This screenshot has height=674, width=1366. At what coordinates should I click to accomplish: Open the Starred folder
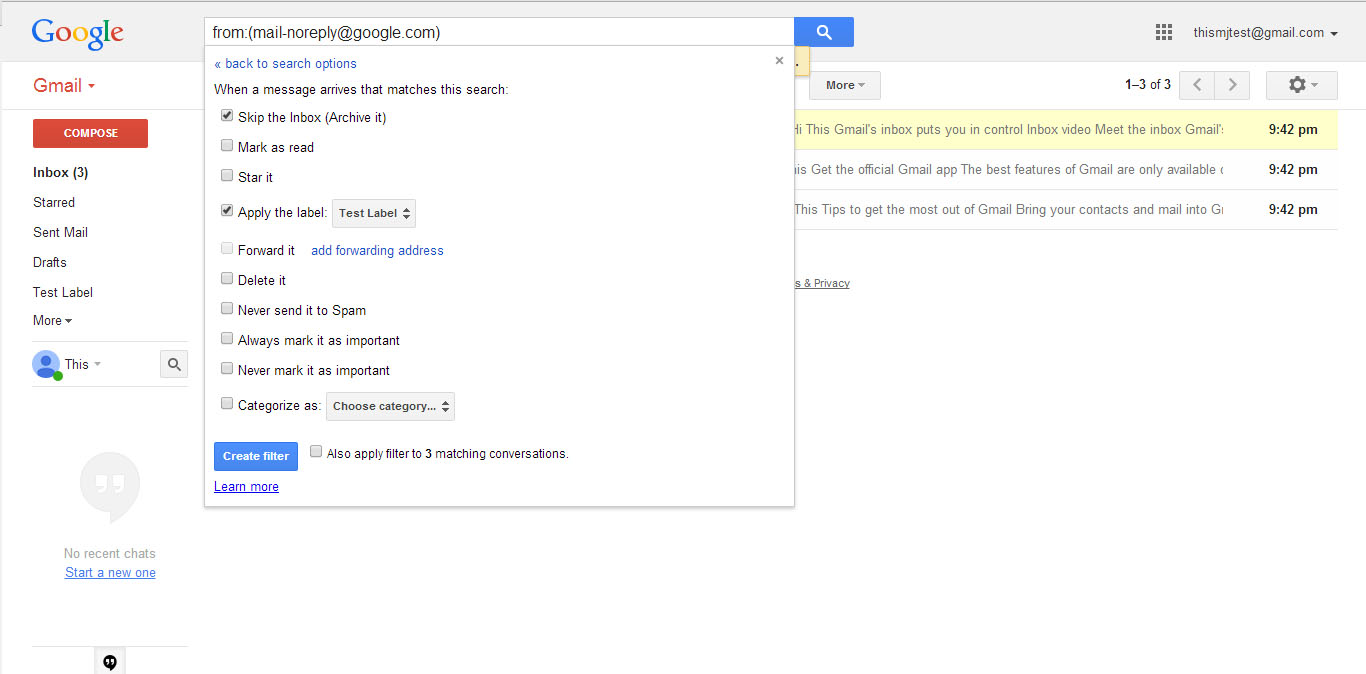(54, 202)
